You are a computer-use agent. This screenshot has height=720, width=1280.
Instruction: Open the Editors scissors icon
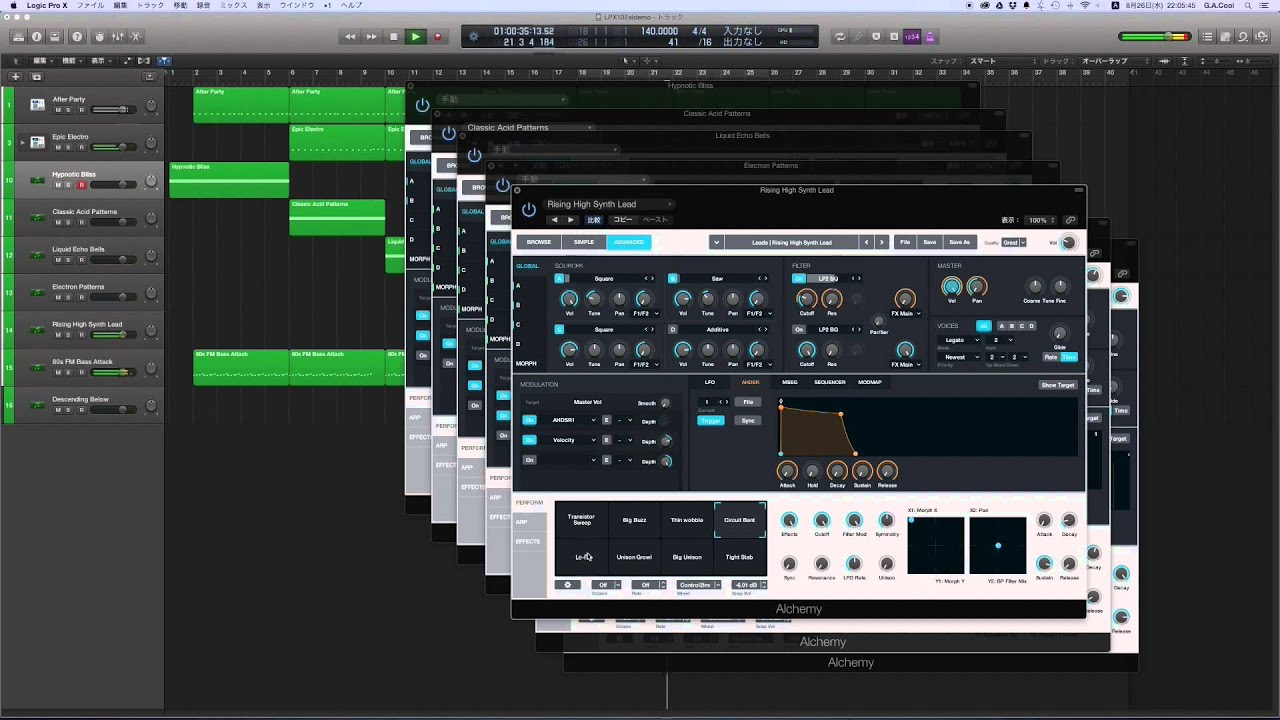point(137,37)
